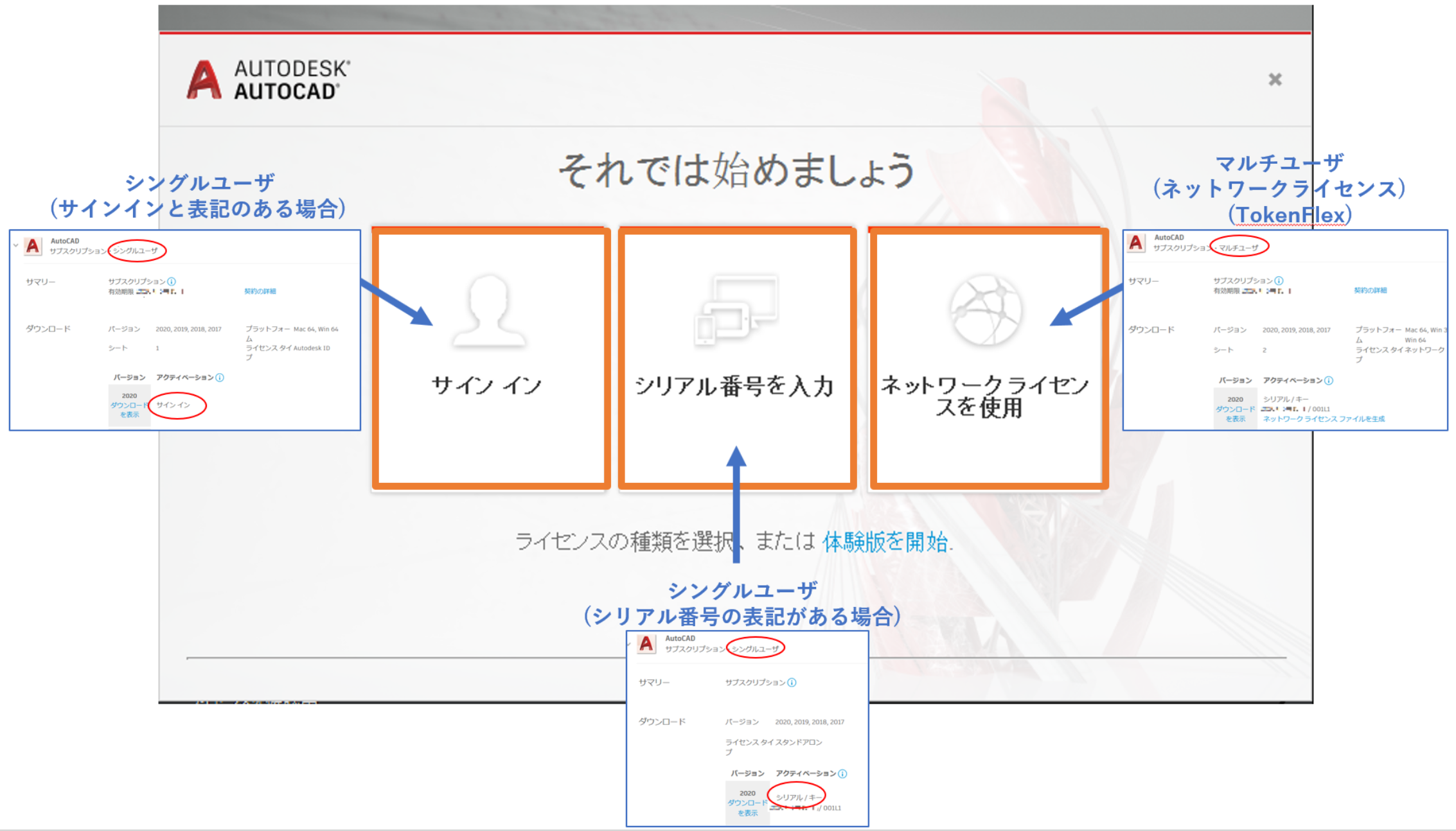Choose the サインイン license option tile

click(x=490, y=359)
